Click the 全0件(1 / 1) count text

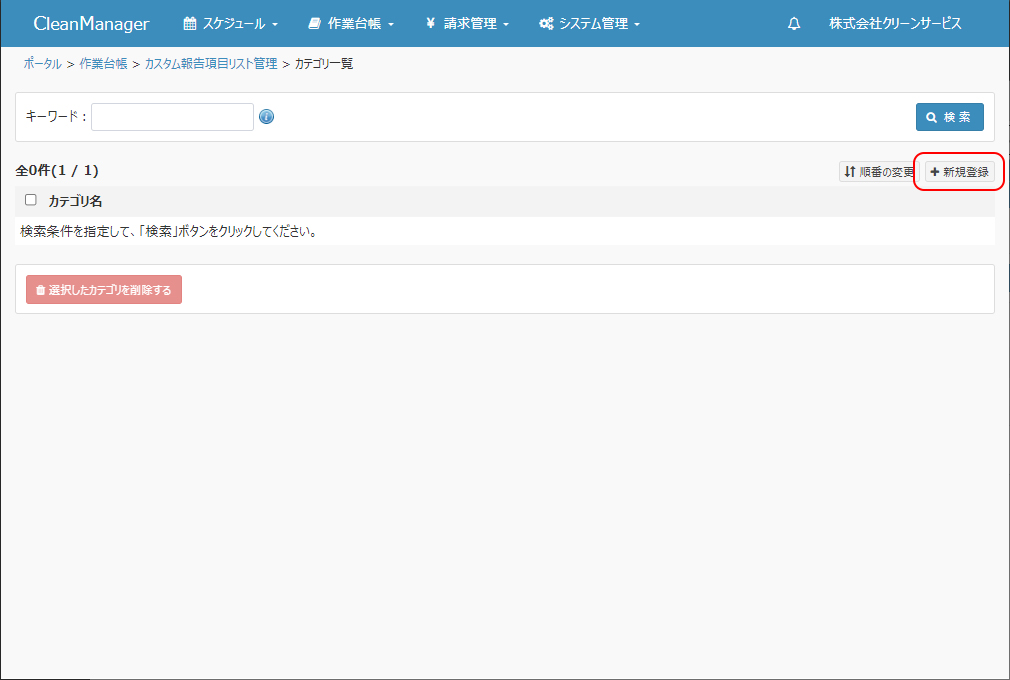coord(57,171)
